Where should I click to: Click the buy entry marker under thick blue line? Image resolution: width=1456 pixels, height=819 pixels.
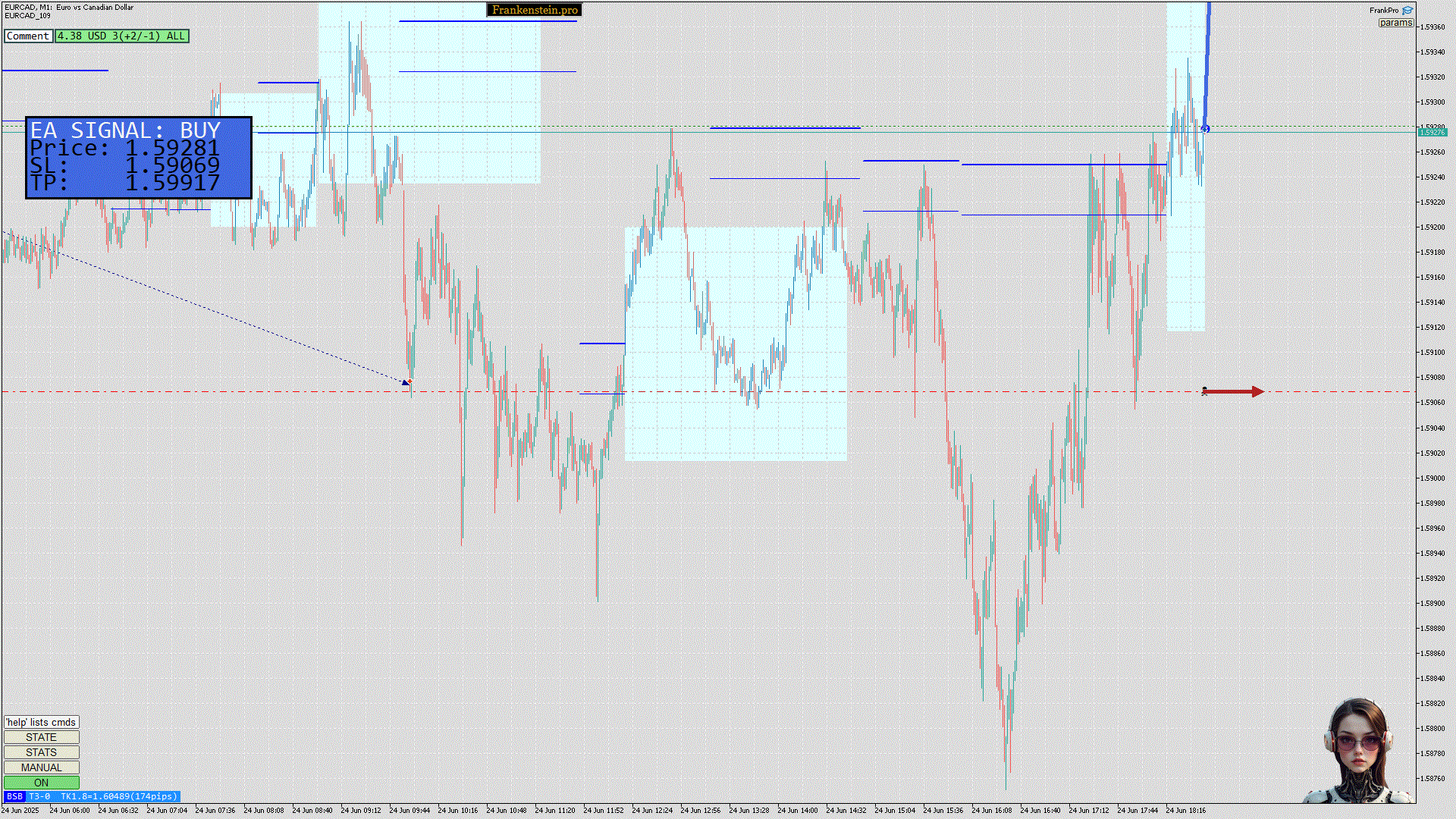(1205, 130)
